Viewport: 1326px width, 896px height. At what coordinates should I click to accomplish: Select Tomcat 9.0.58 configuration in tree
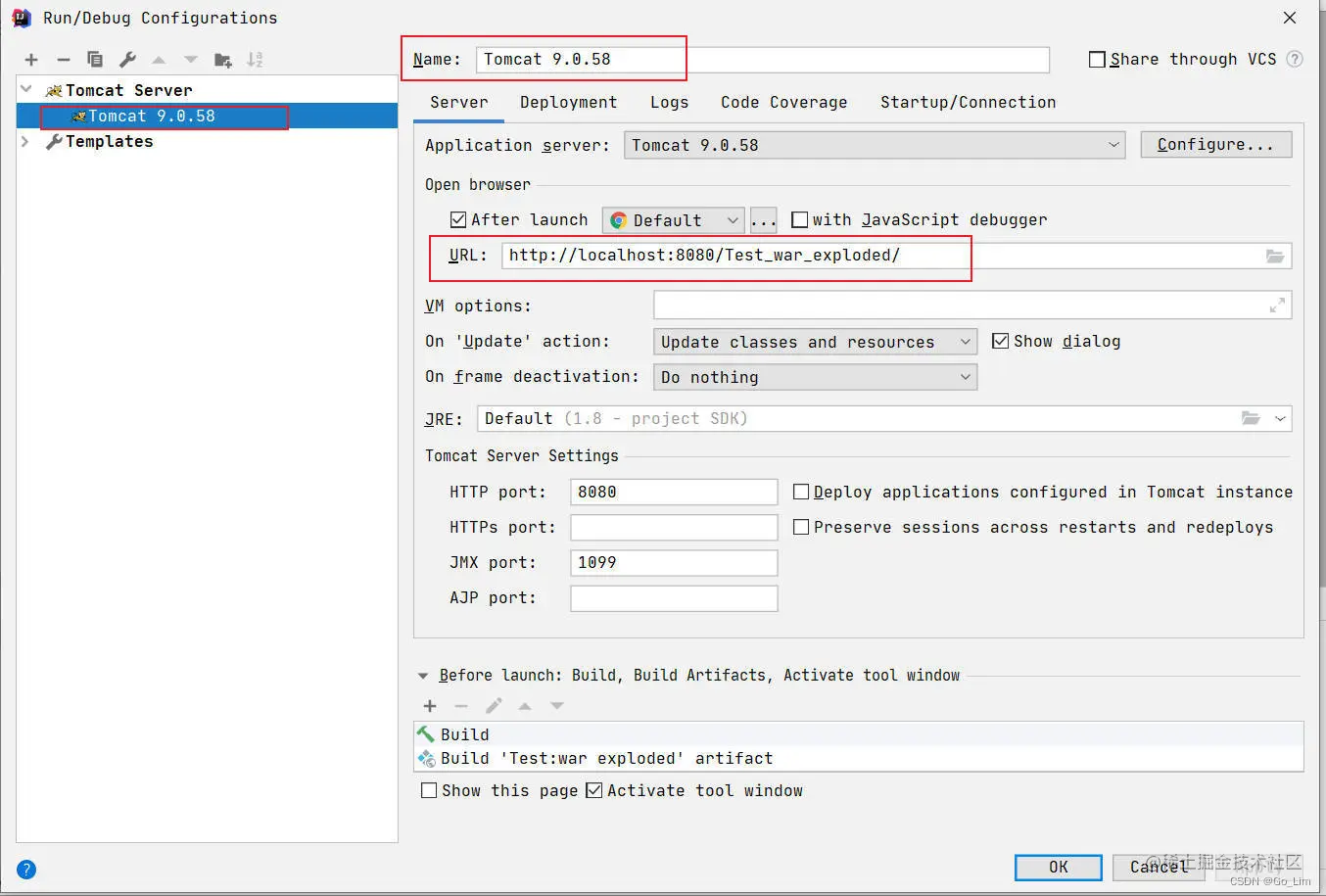click(207, 116)
